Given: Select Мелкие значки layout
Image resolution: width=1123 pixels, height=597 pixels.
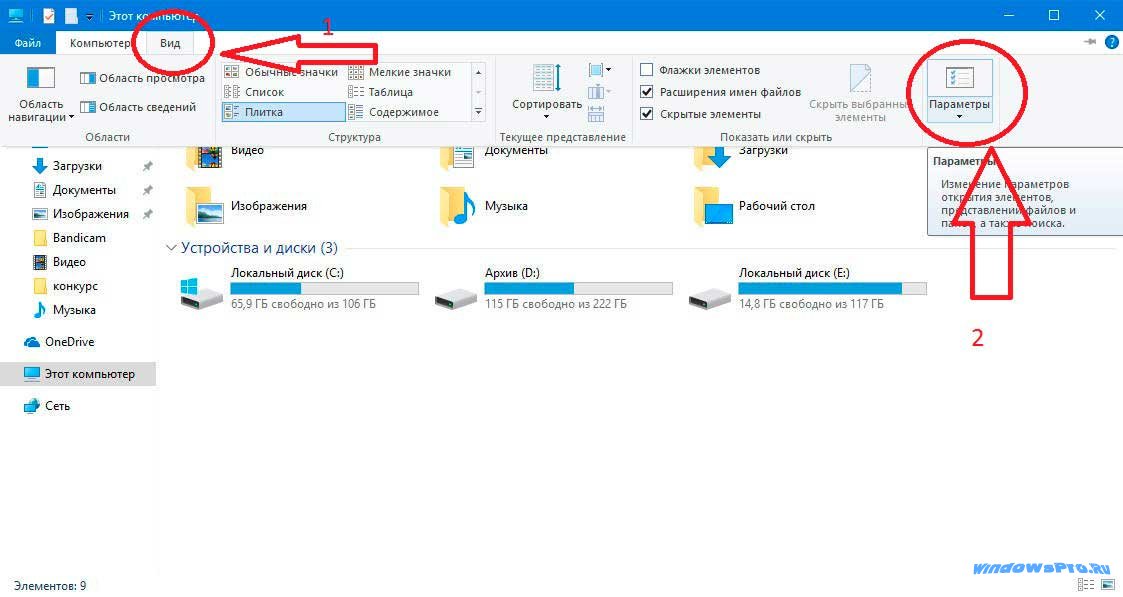Looking at the screenshot, I should pos(400,72).
